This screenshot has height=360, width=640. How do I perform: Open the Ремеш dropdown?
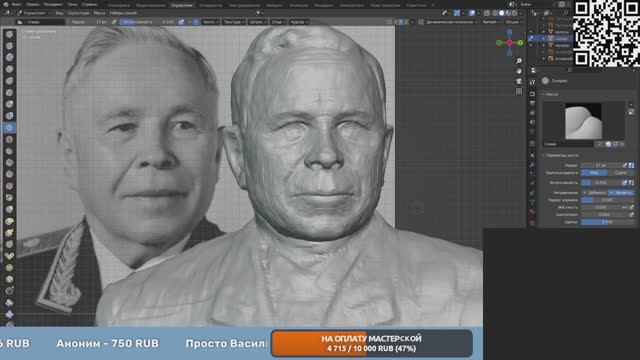(491, 22)
